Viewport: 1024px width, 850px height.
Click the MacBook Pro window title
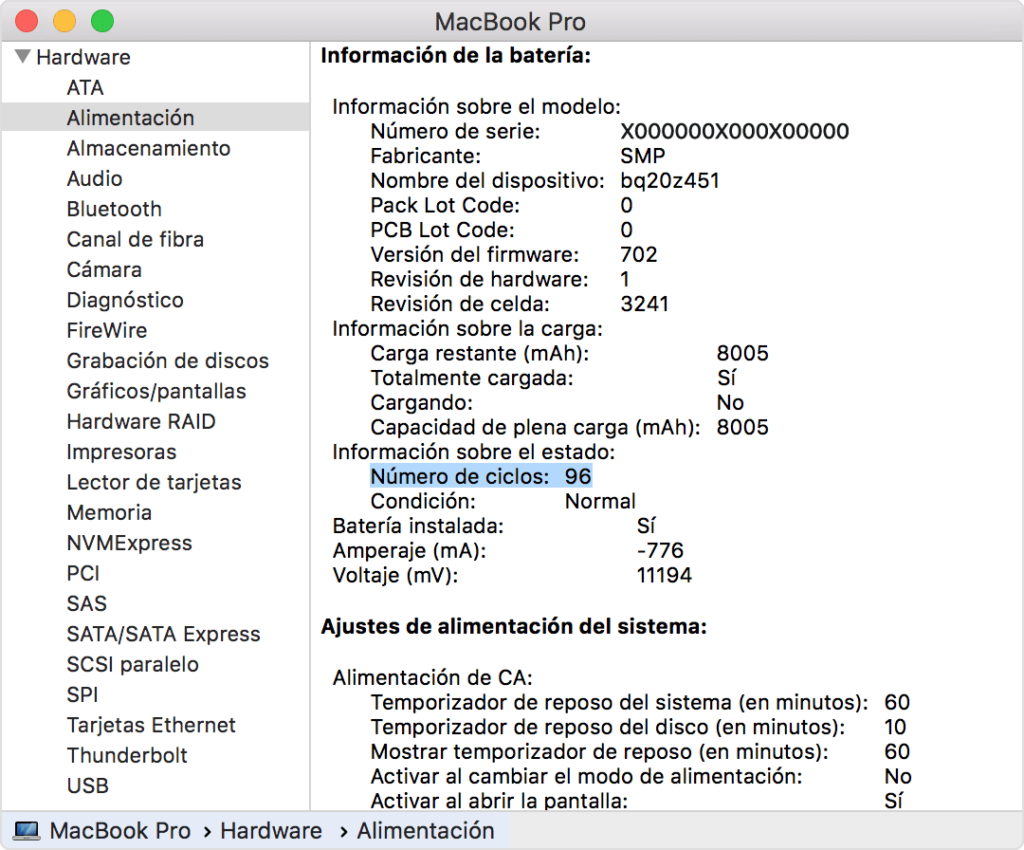pos(510,22)
